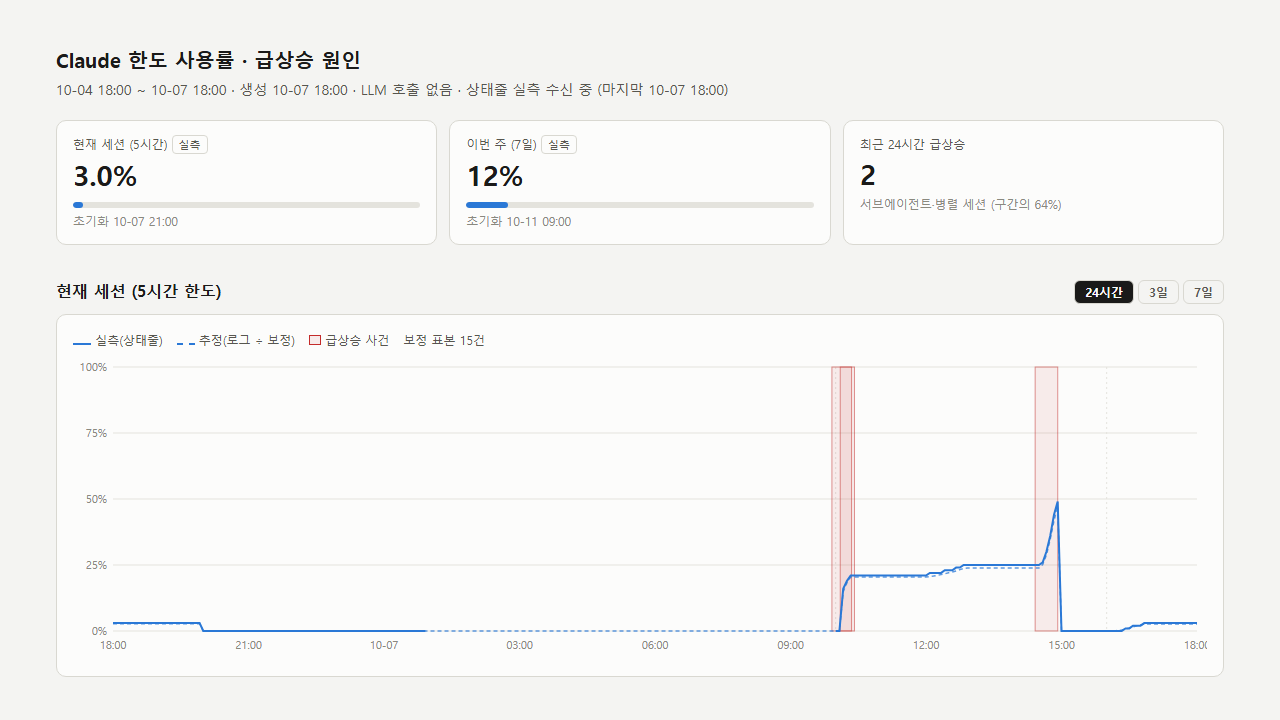Viewport: 1280px width, 720px height.
Task: Click the 초기화 10-07 21:00 text
Action: click(126, 222)
